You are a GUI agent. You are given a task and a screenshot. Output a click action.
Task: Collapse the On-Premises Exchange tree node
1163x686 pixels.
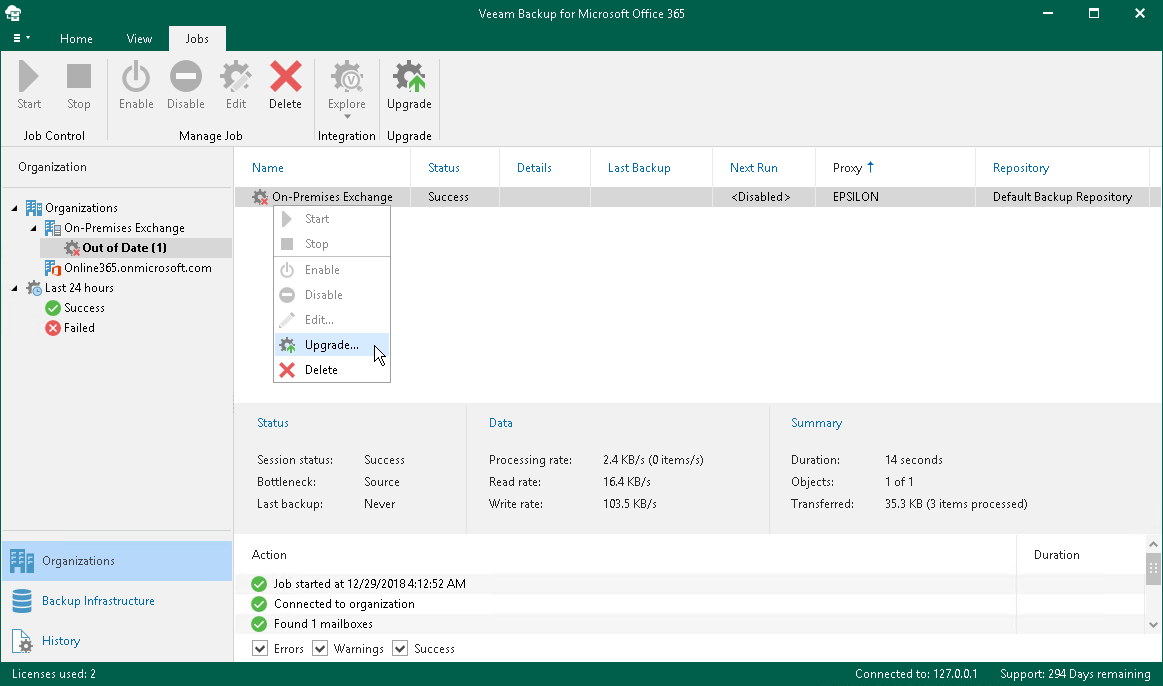pos(34,228)
